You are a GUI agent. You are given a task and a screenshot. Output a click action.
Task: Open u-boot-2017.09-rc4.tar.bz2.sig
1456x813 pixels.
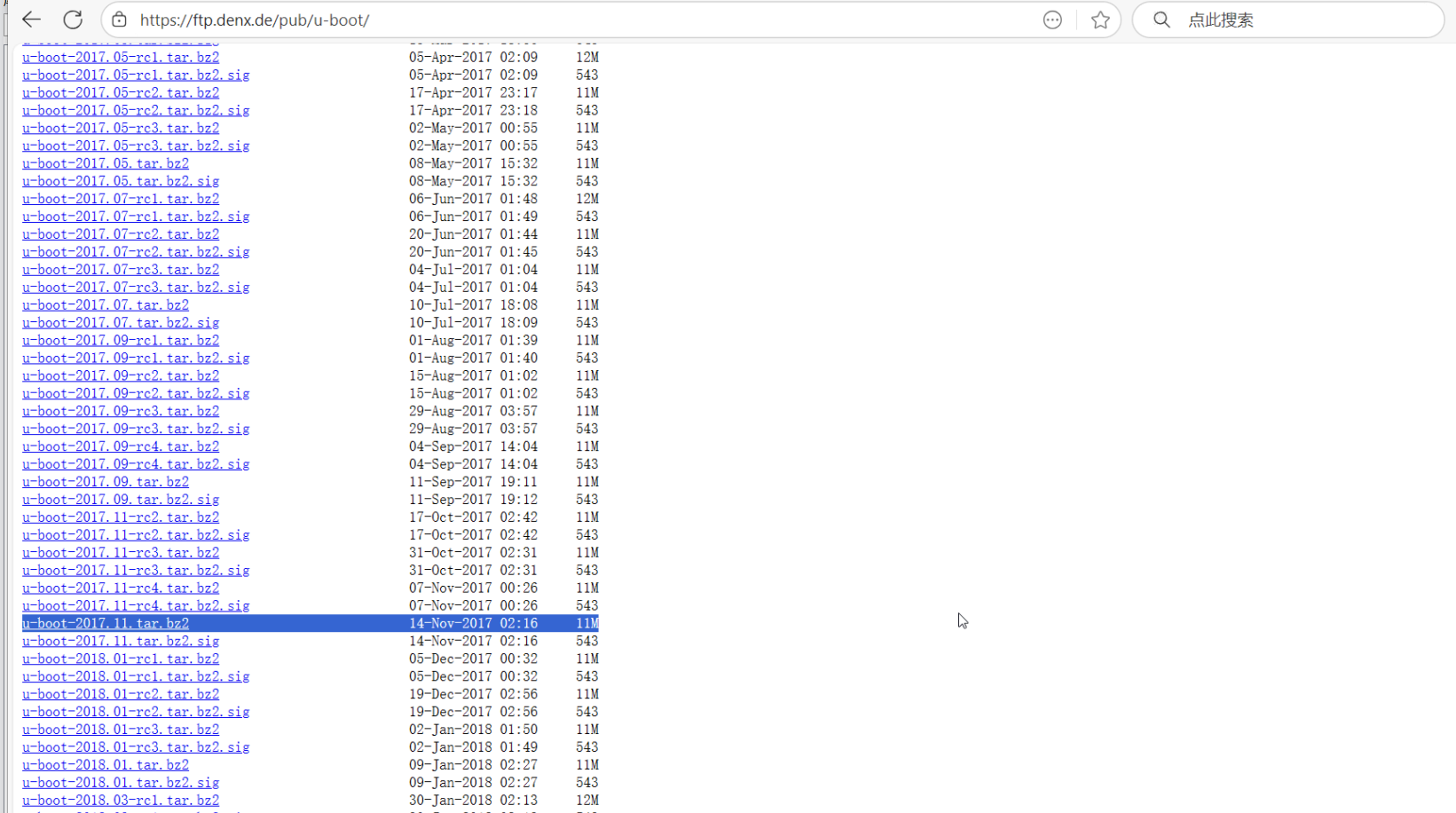coord(136,465)
